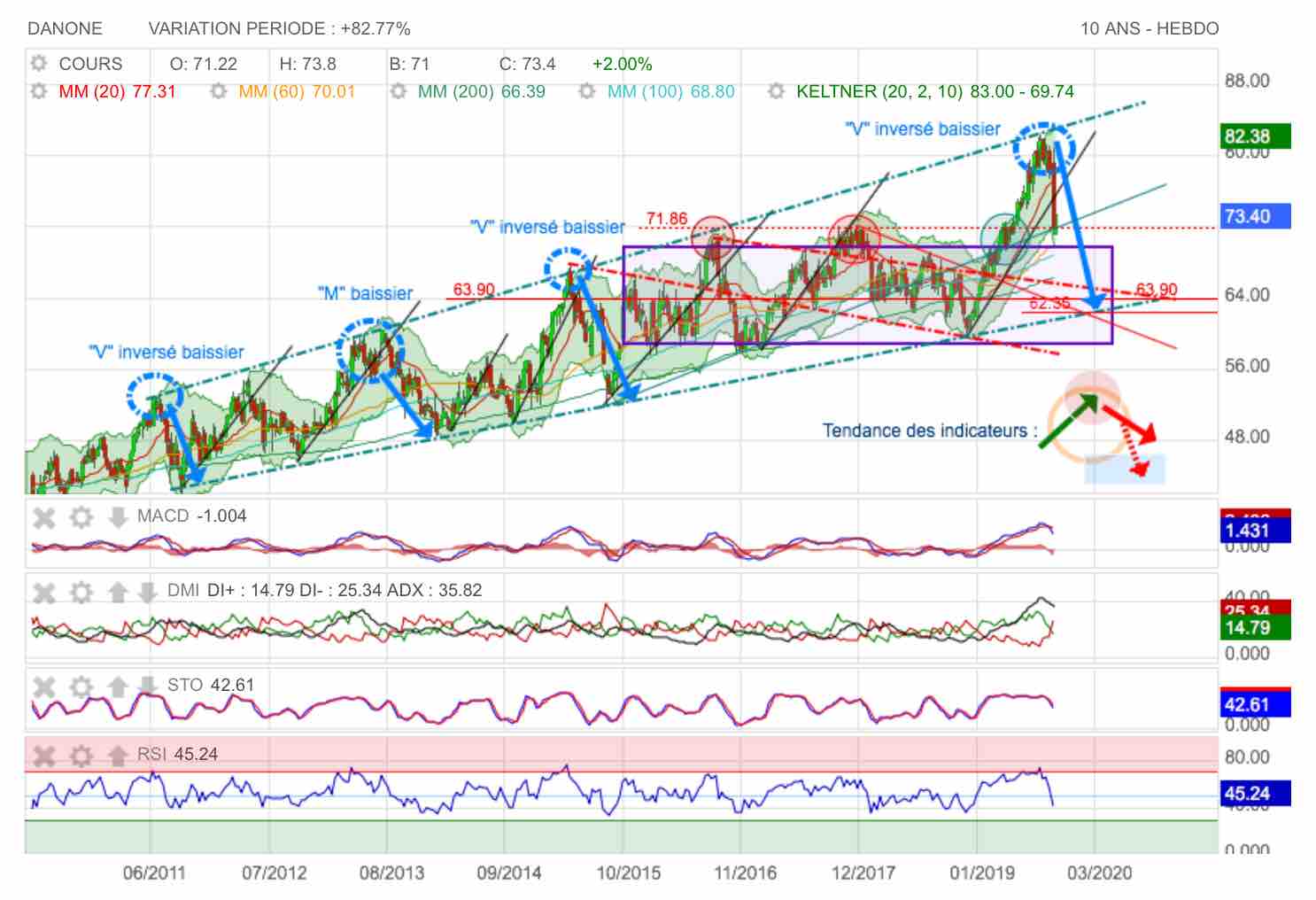Select the COURS label
Image resolution: width=1316 pixels, height=900 pixels.
(x=90, y=64)
